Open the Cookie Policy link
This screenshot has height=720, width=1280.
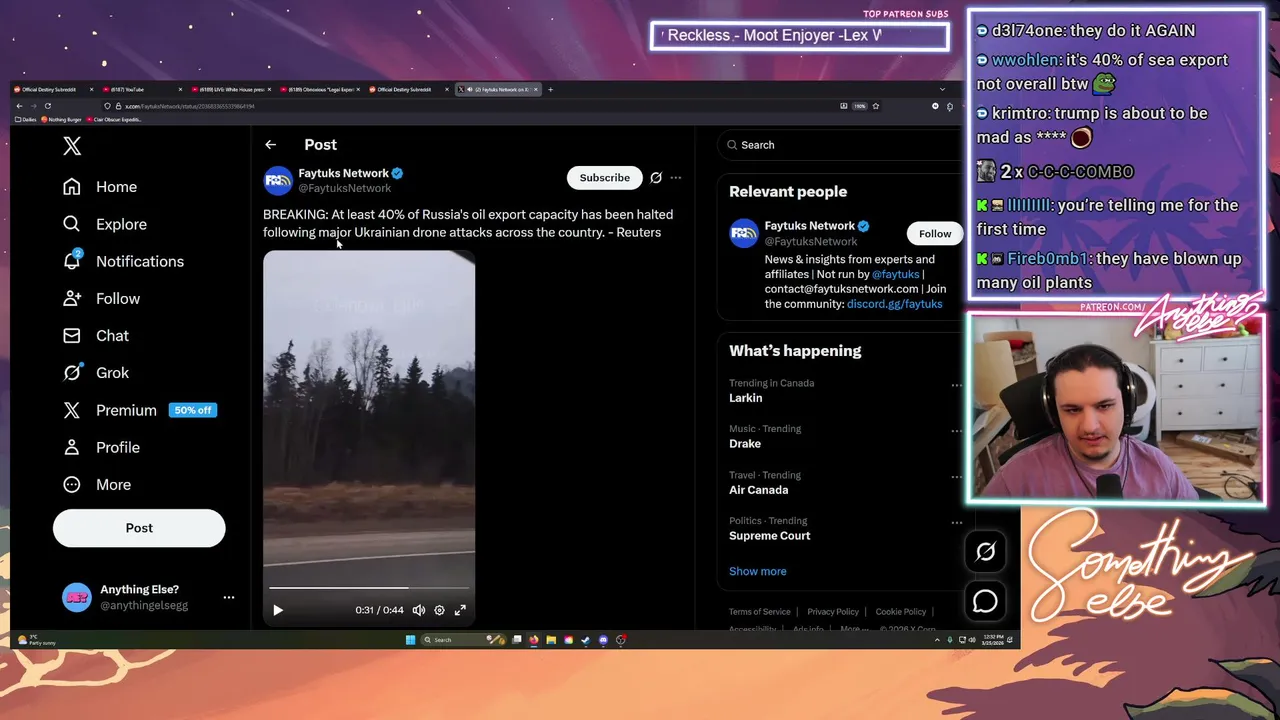click(901, 612)
